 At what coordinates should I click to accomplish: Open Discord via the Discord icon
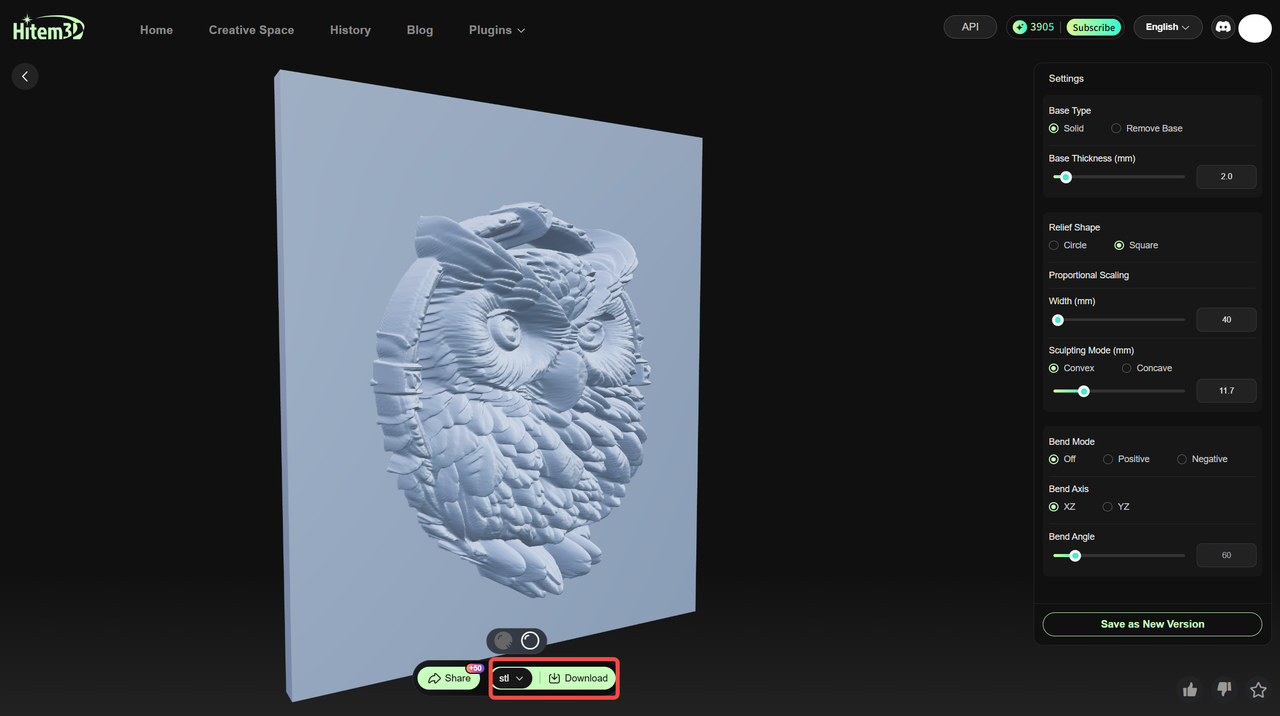point(1222,27)
